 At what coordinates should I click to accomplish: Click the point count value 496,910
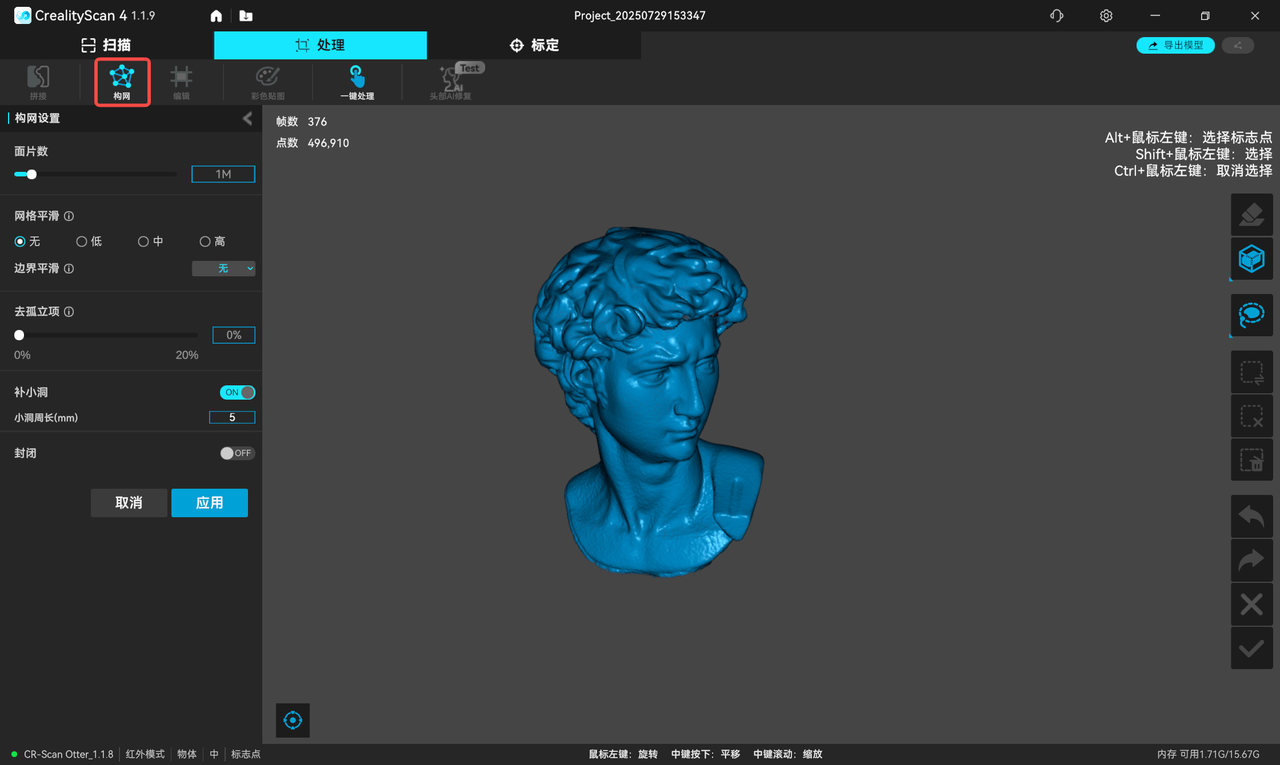click(x=328, y=143)
